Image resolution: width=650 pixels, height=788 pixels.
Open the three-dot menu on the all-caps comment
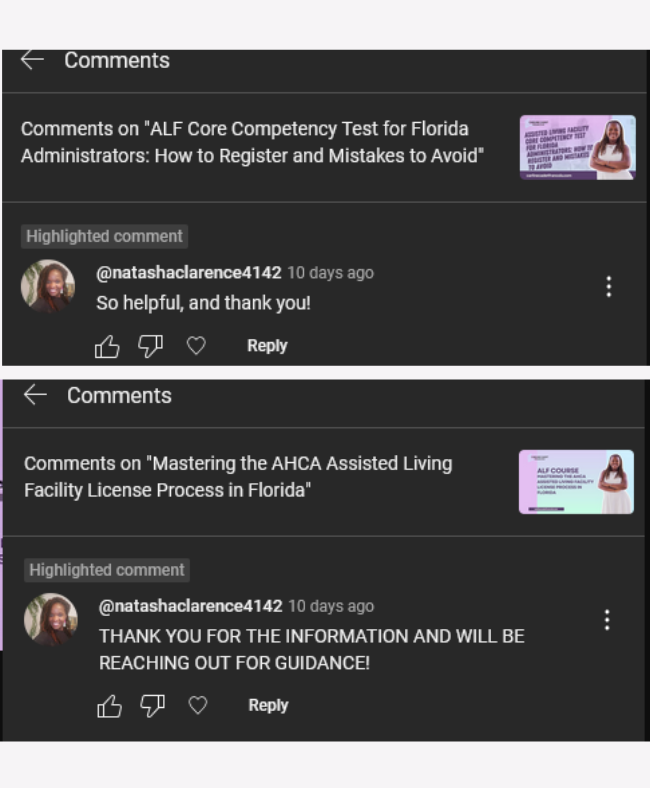(x=607, y=620)
